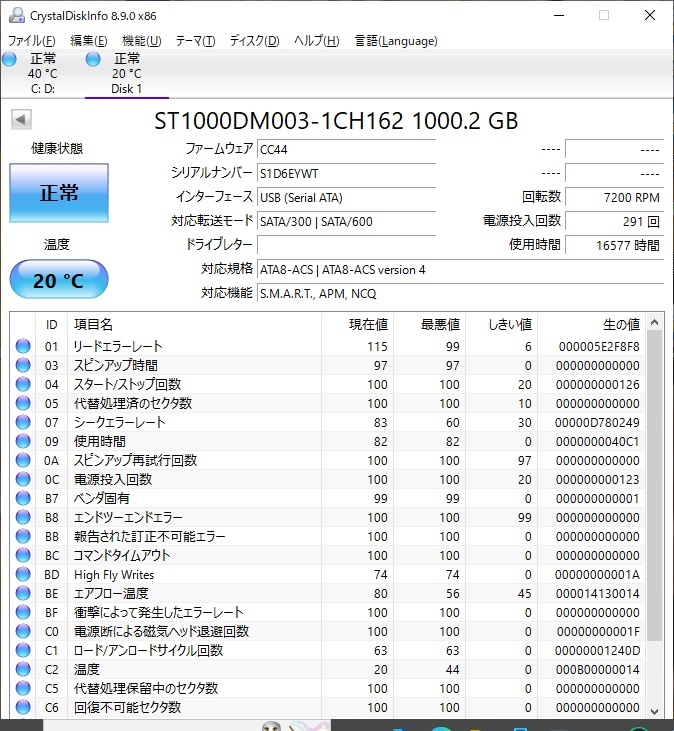The width and height of the screenshot is (674, 731).
Task: Click the interface field USB (Serial ATA)
Action: point(346,198)
